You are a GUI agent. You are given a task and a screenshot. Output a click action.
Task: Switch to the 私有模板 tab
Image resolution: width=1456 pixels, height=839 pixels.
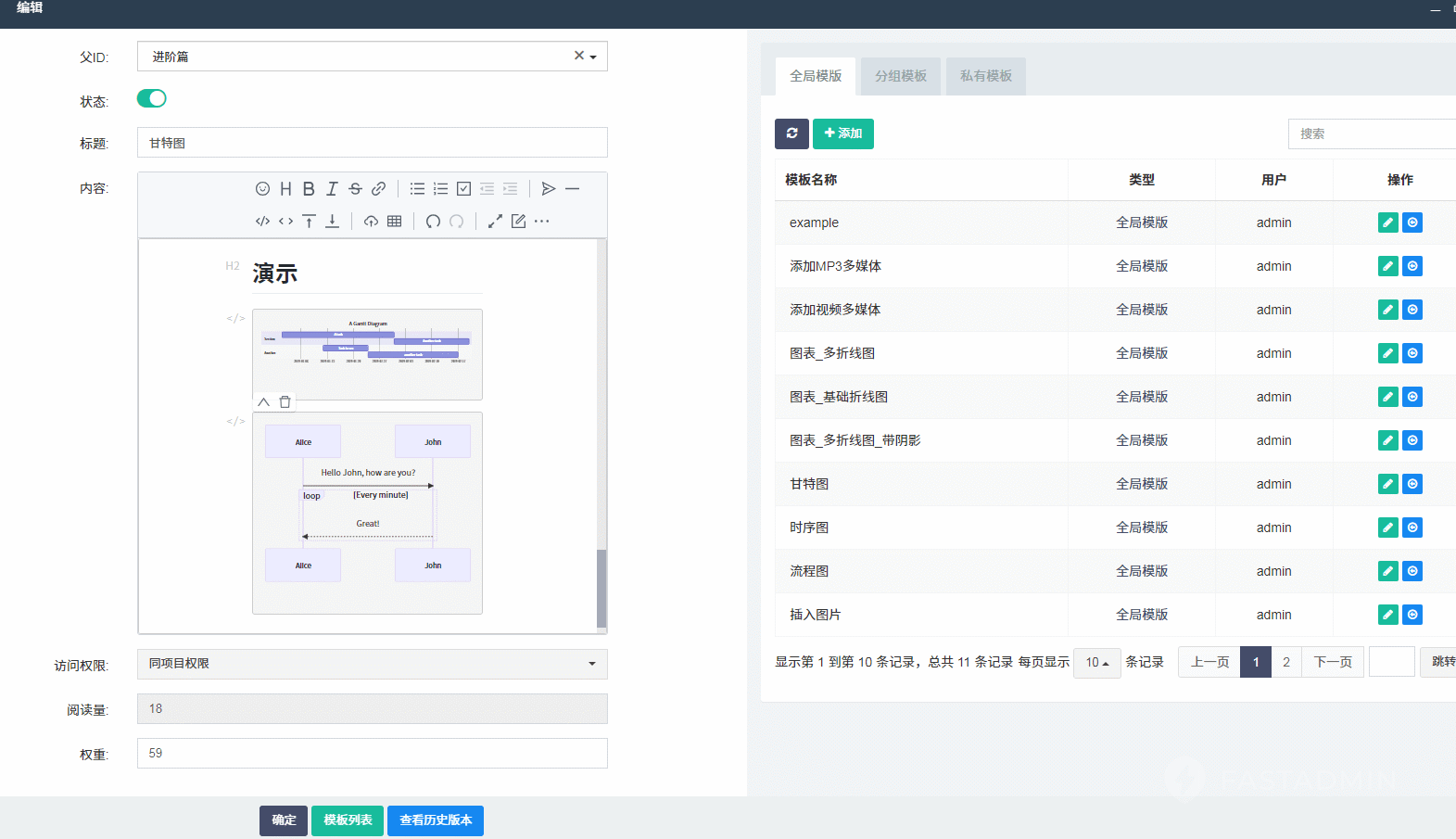985,76
